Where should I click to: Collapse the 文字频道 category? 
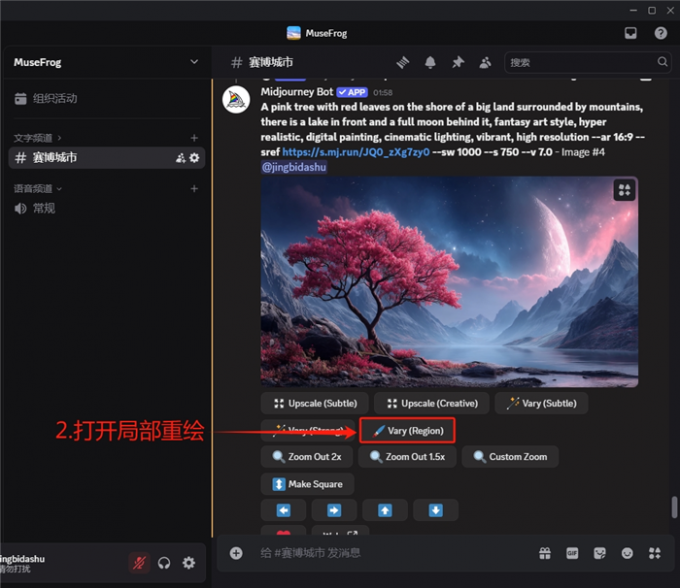(37, 138)
